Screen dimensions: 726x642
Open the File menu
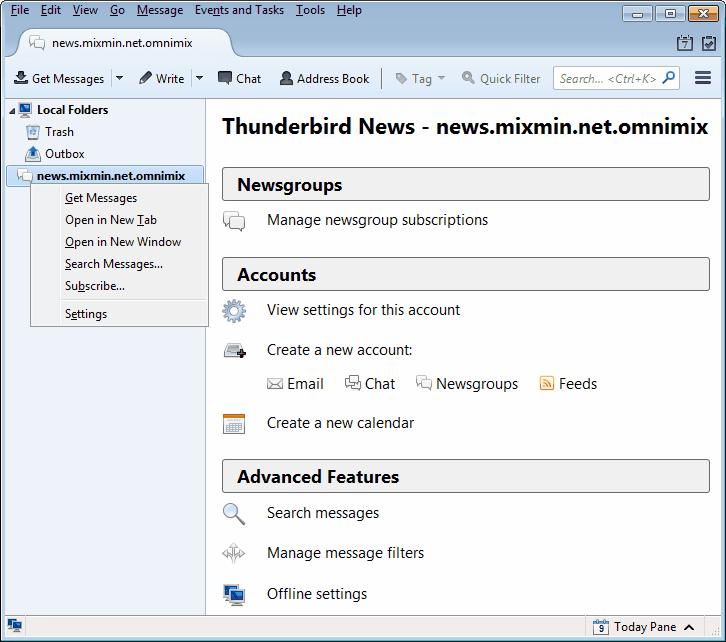point(20,10)
